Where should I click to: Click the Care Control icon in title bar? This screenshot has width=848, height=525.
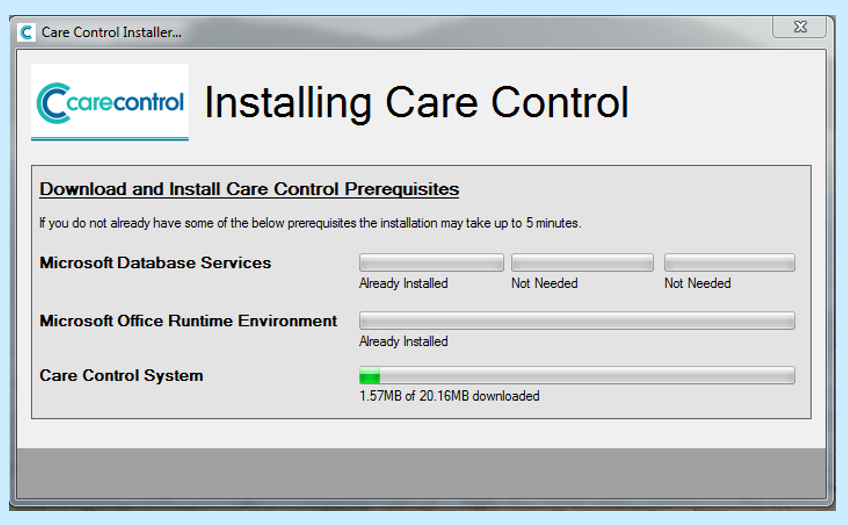point(27,32)
